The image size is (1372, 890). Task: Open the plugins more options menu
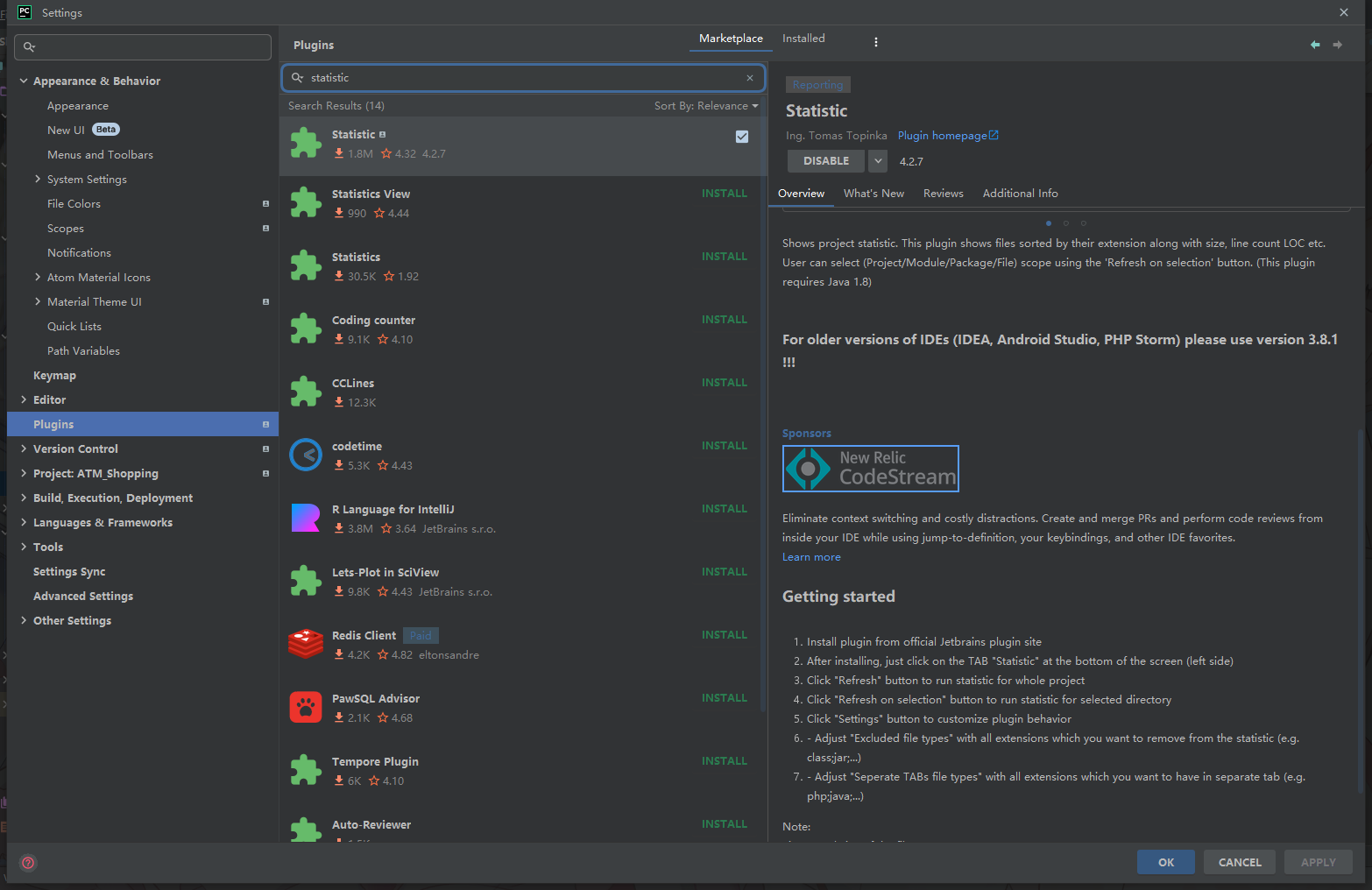pos(875,42)
